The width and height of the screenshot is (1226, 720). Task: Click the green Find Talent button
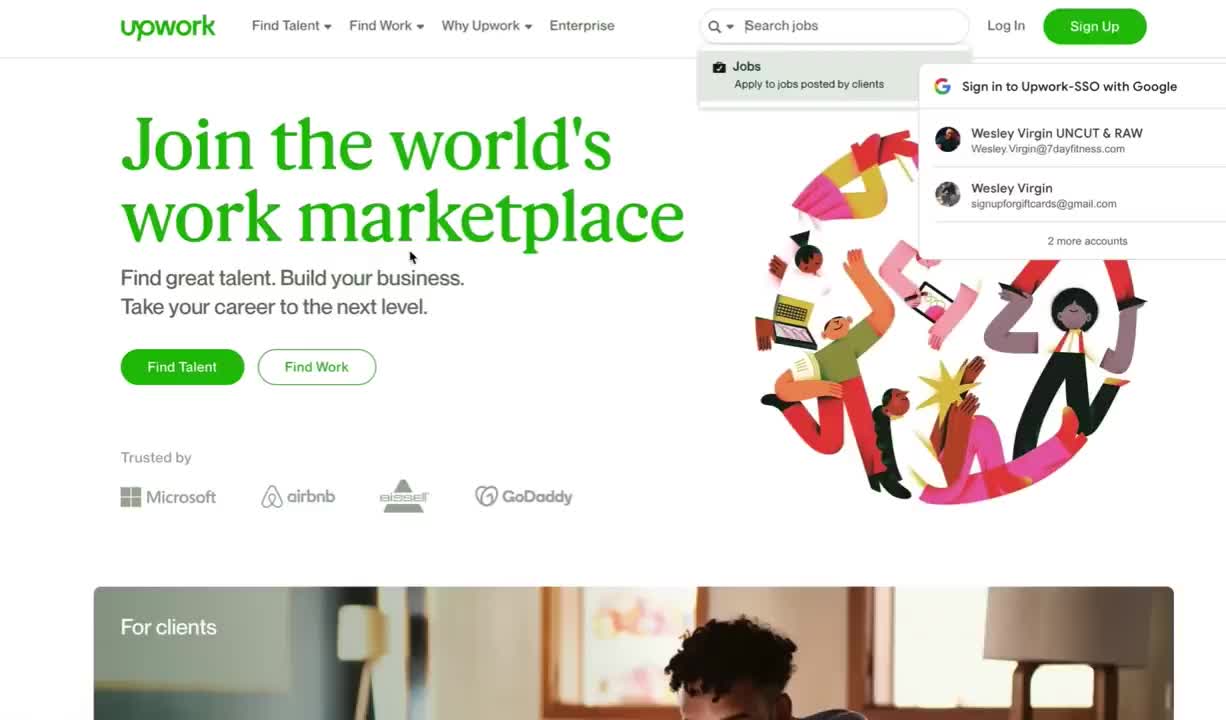pyautogui.click(x=182, y=367)
